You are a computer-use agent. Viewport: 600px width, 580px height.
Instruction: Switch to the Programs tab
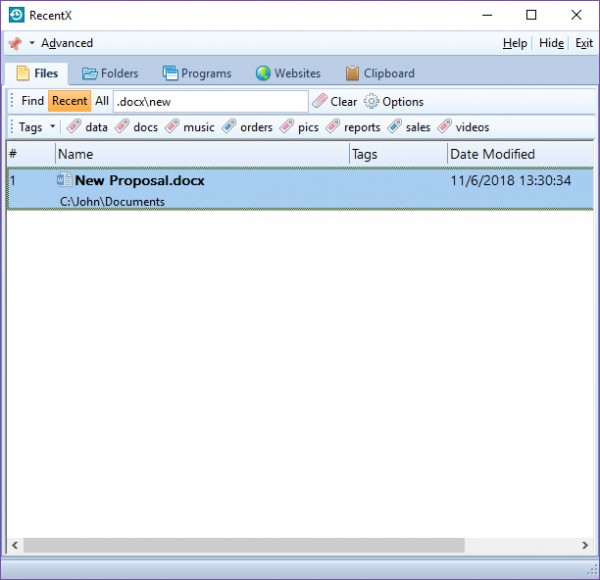(197, 73)
